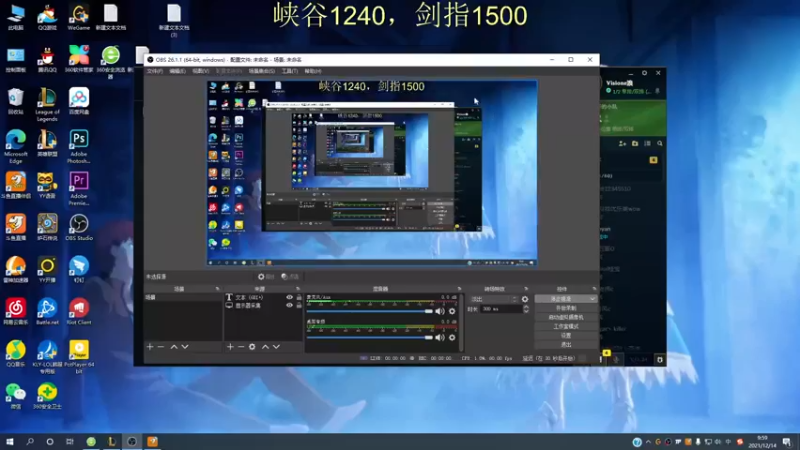Open source properties gear in the sources toolbar
Screen dimensions: 800x450
(252, 347)
